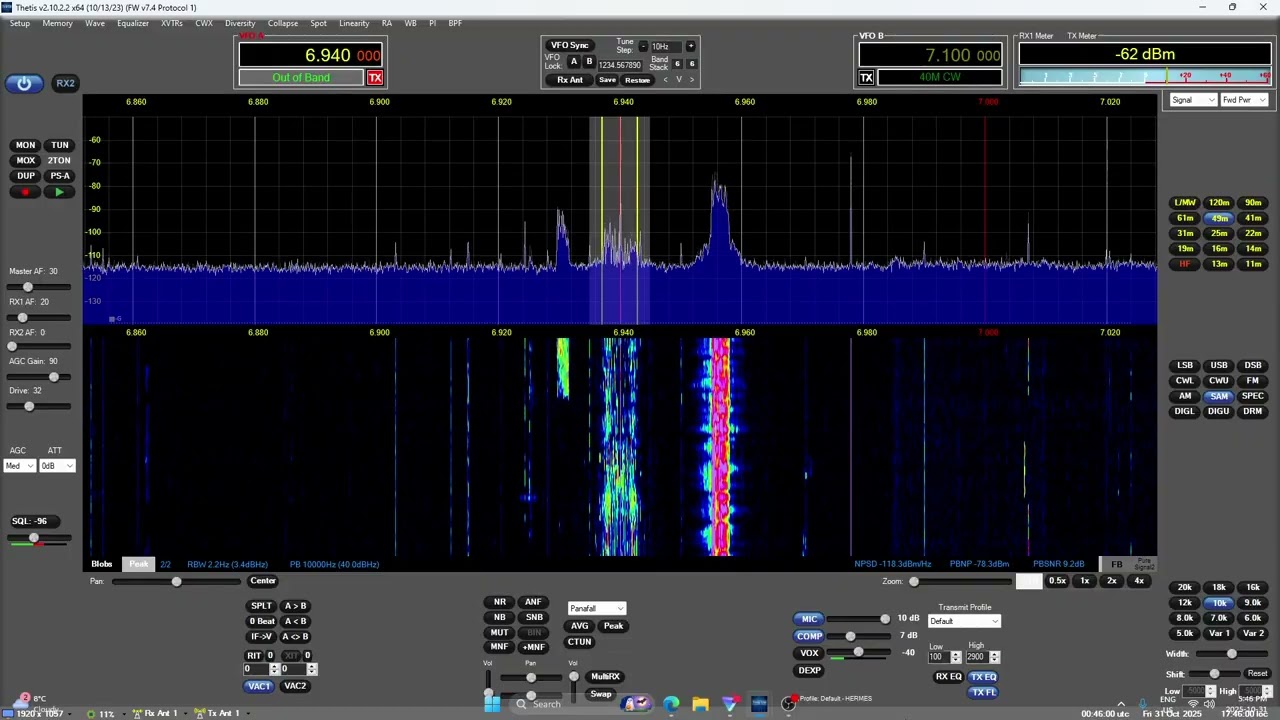Screen dimensions: 1280x720
Task: Show hidden system tray icons chevron
Action: tap(1120, 704)
